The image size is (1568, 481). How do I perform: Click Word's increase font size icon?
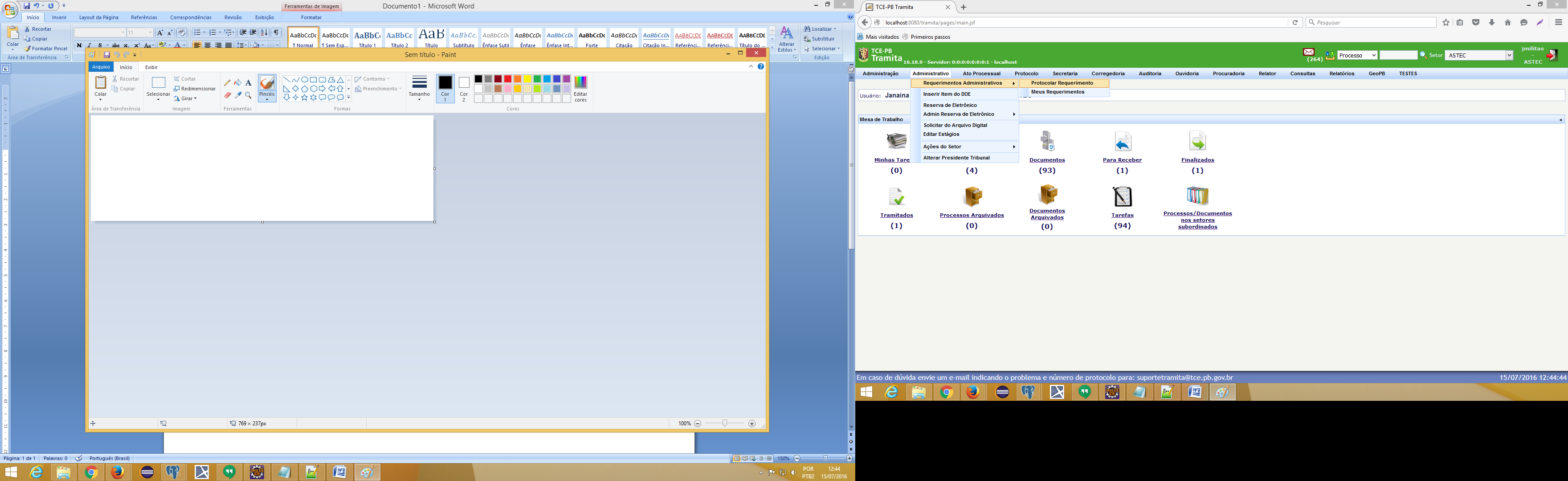(x=160, y=33)
